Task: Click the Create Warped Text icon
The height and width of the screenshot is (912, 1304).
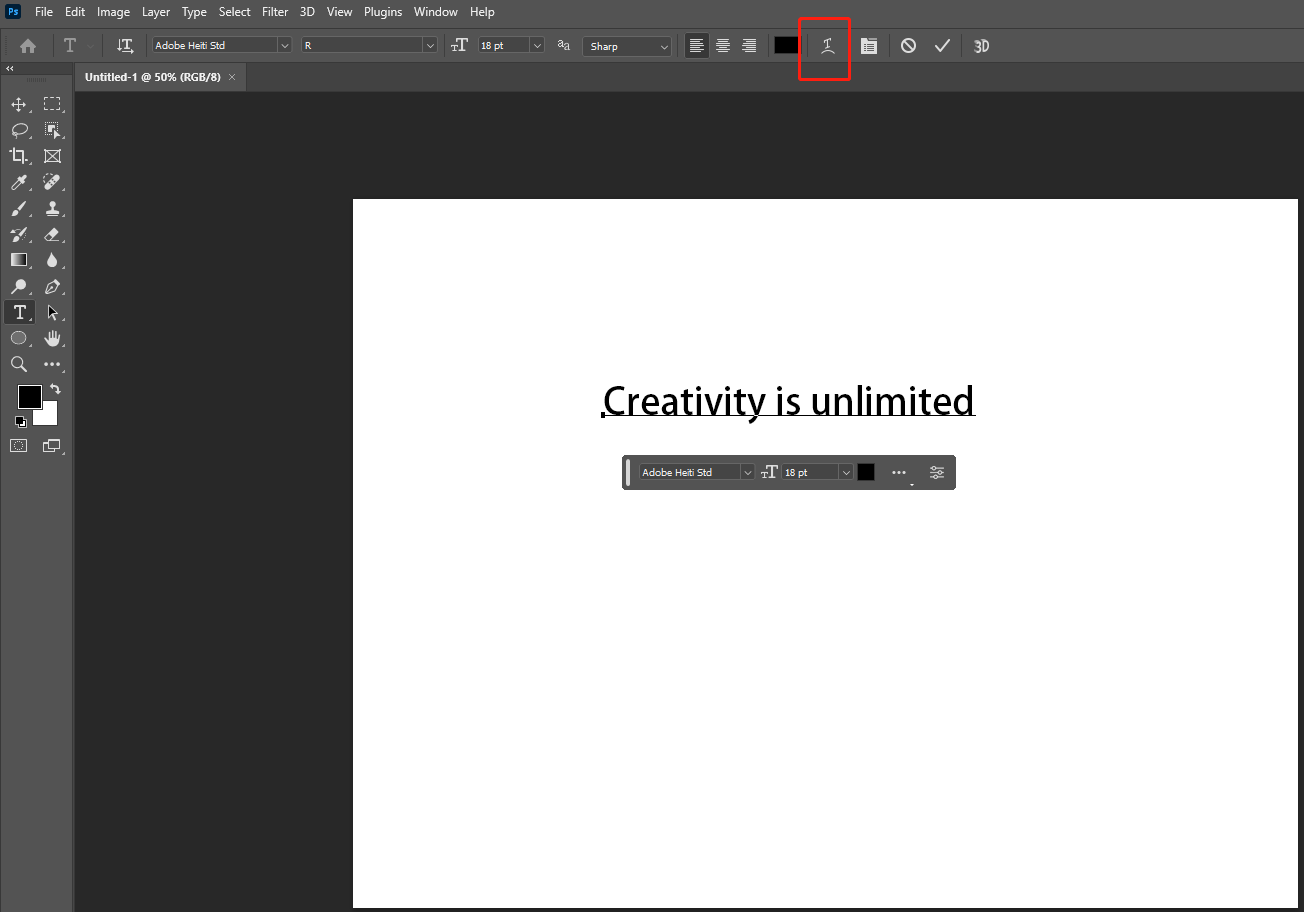Action: (827, 46)
